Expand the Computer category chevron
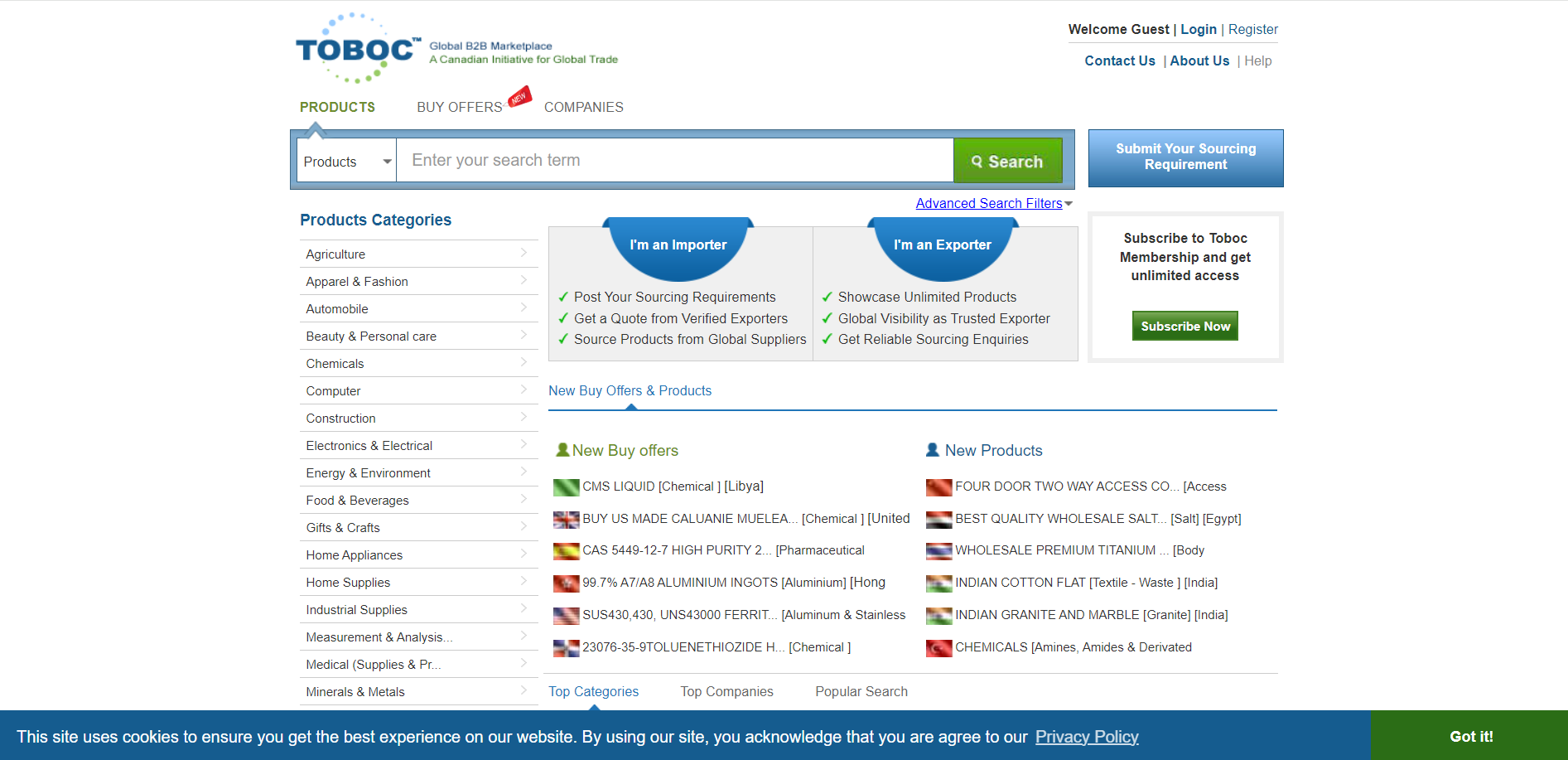The height and width of the screenshot is (760, 1568). 523,390
